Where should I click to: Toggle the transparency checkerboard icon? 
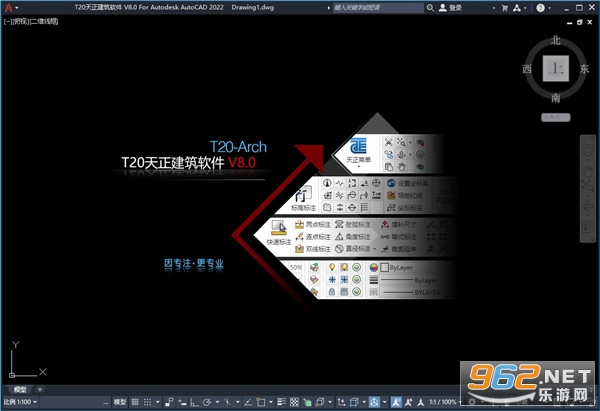294,402
